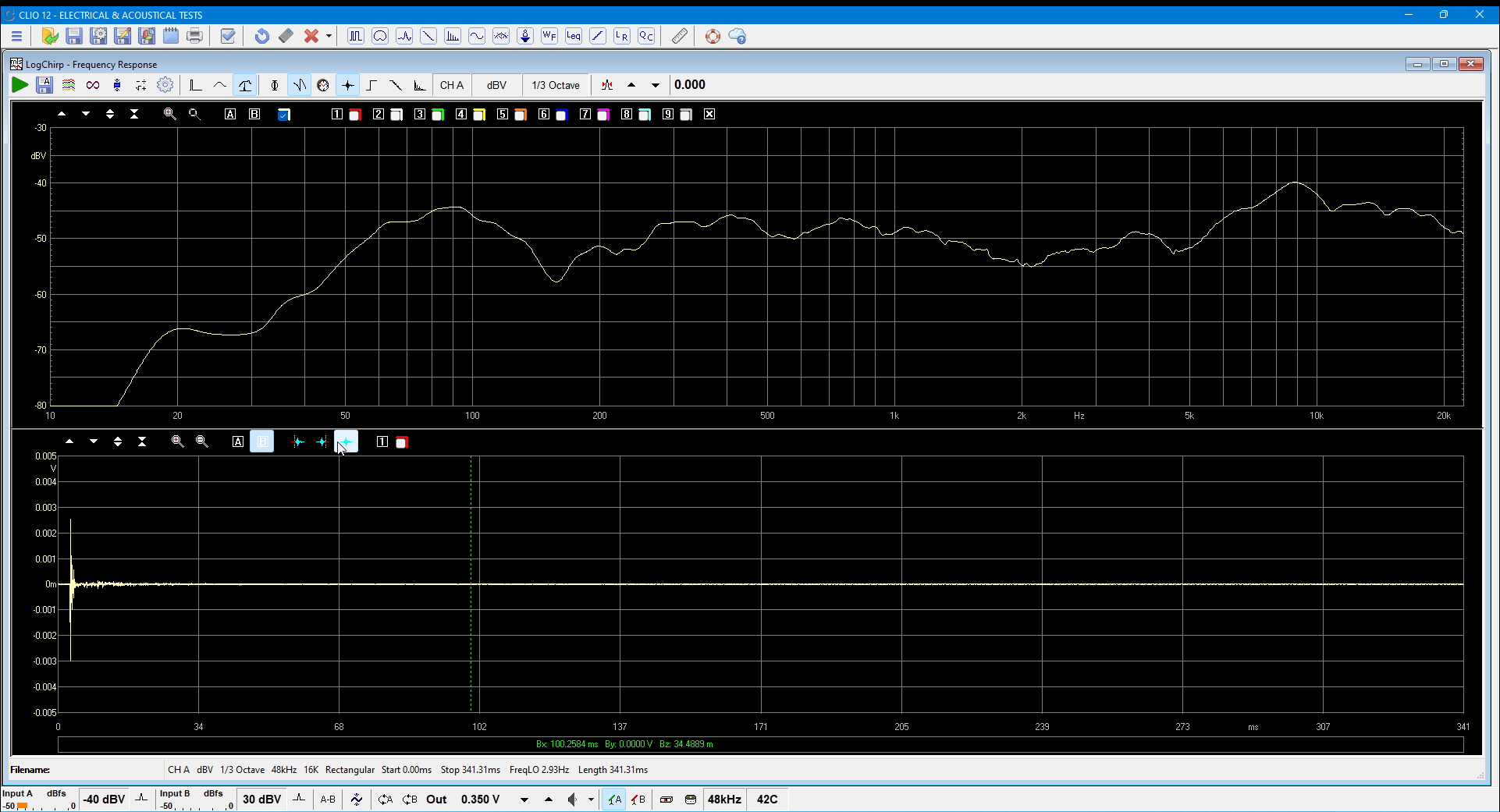Click LogChirp save-with-A floppy icon
This screenshot has height=812, width=1500.
click(x=44, y=85)
